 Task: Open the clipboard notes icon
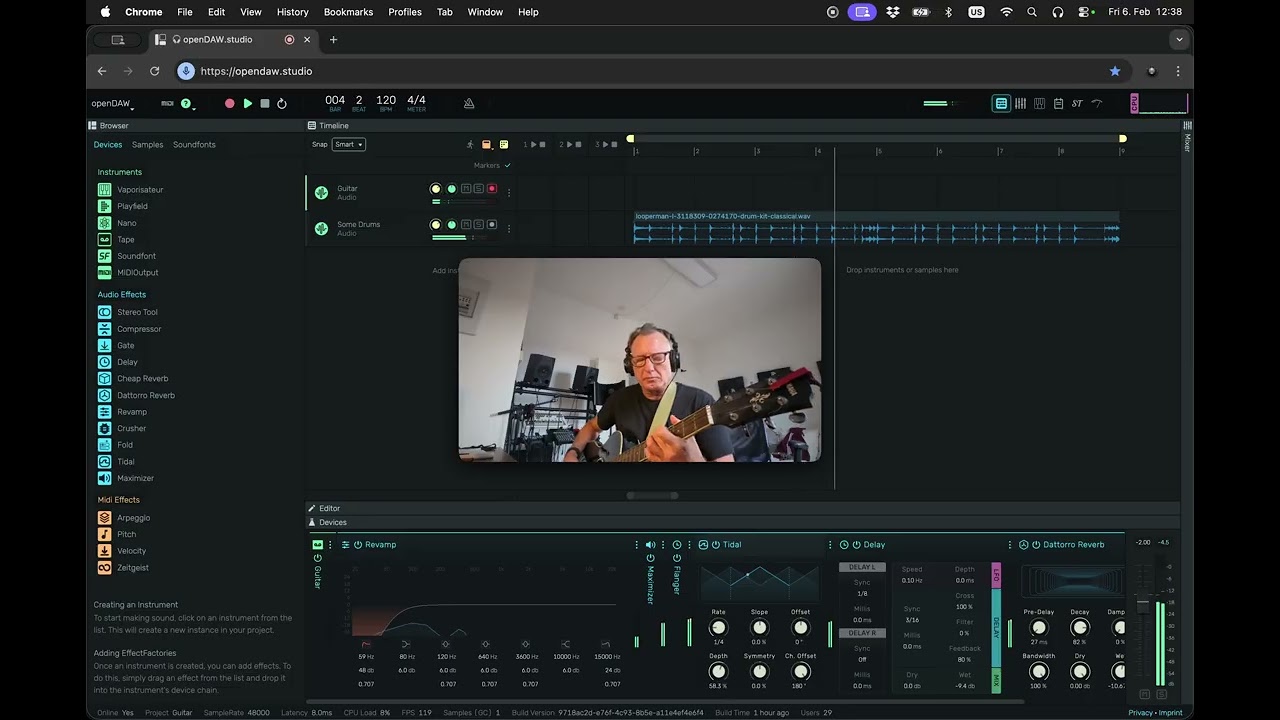tap(1058, 103)
